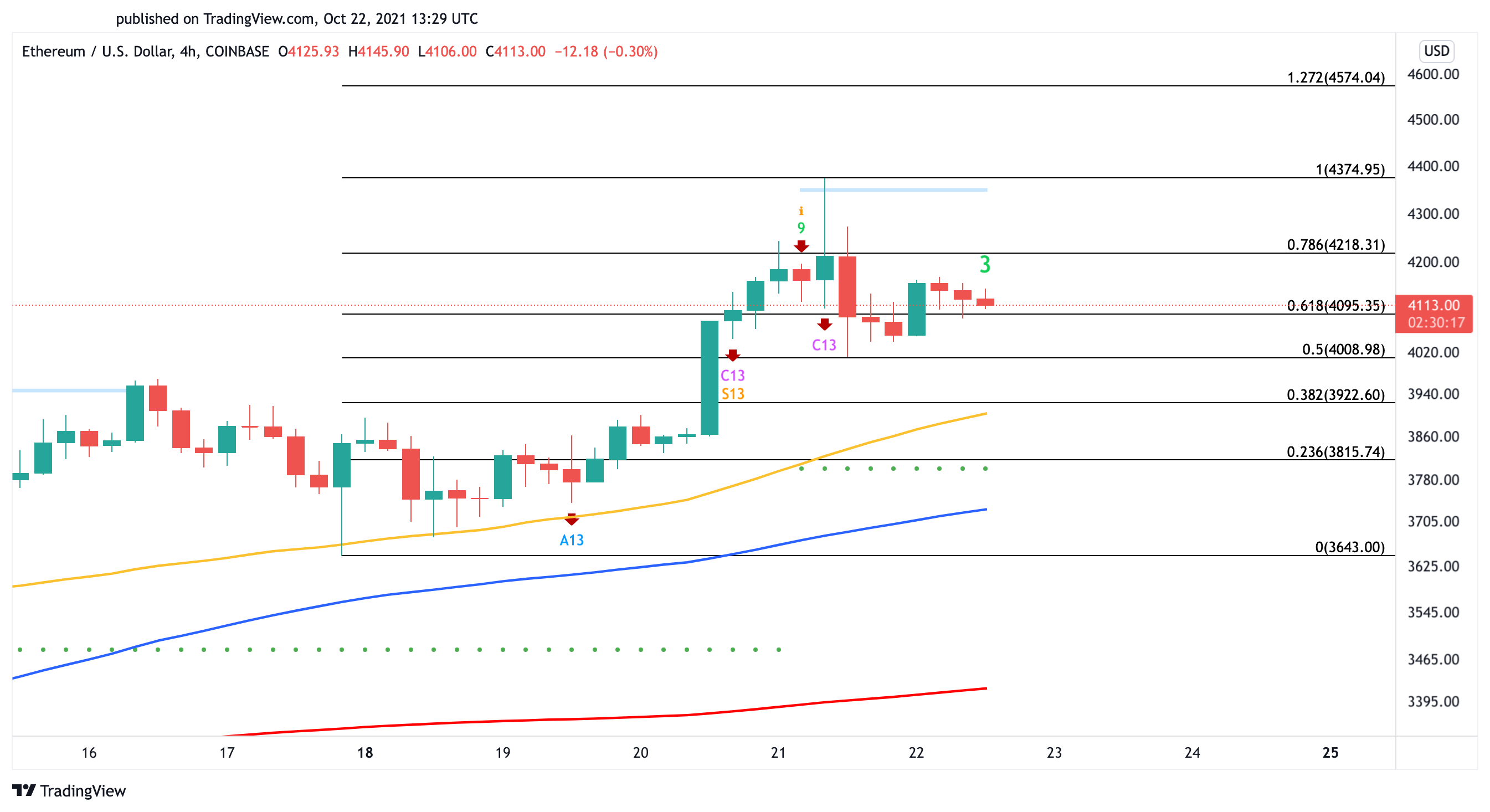Click the date '22' on the time axis
The height and width of the screenshot is (812, 1490).
916,751
